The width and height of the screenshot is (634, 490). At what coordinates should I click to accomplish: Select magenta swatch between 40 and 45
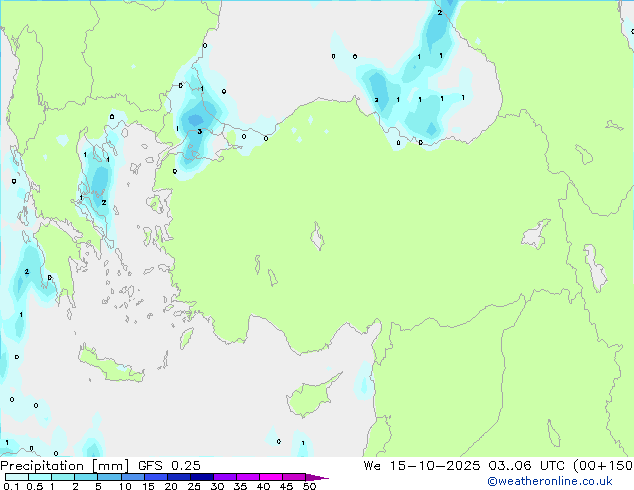[271, 477]
